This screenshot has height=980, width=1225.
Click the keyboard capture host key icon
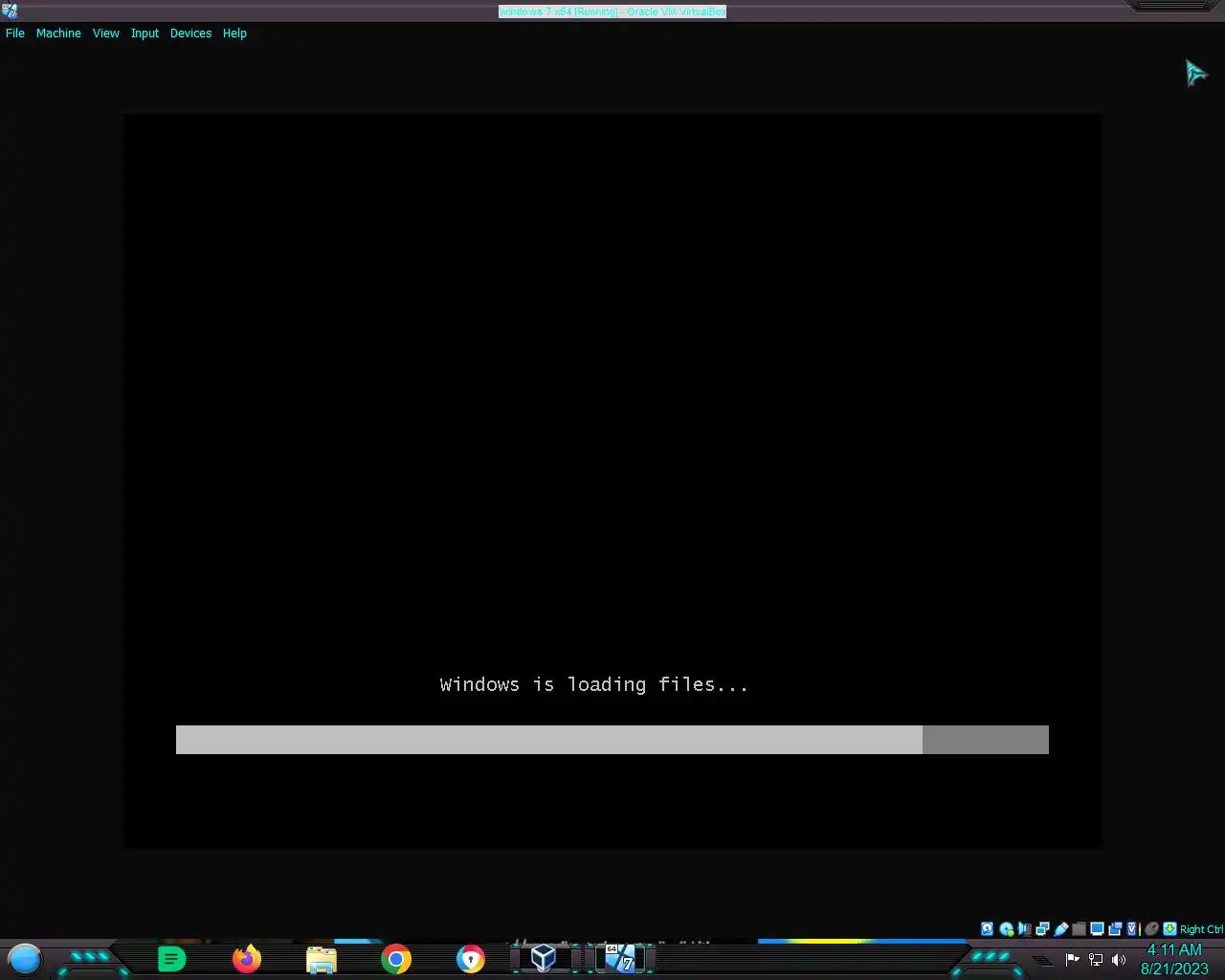click(1169, 928)
